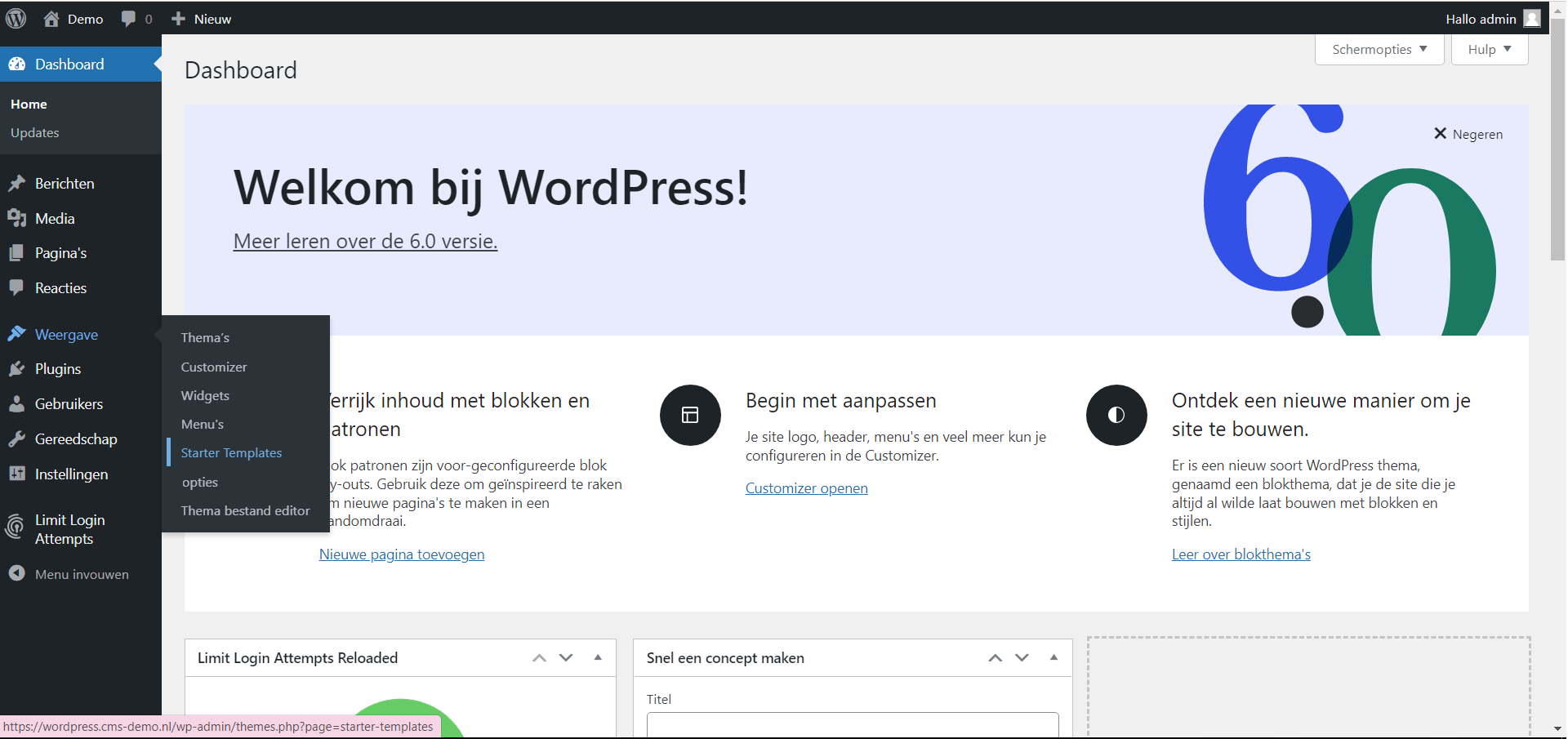The height and width of the screenshot is (739, 1568).
Task: Open Limit Login Attempts in the sidebar
Action: coord(69,529)
